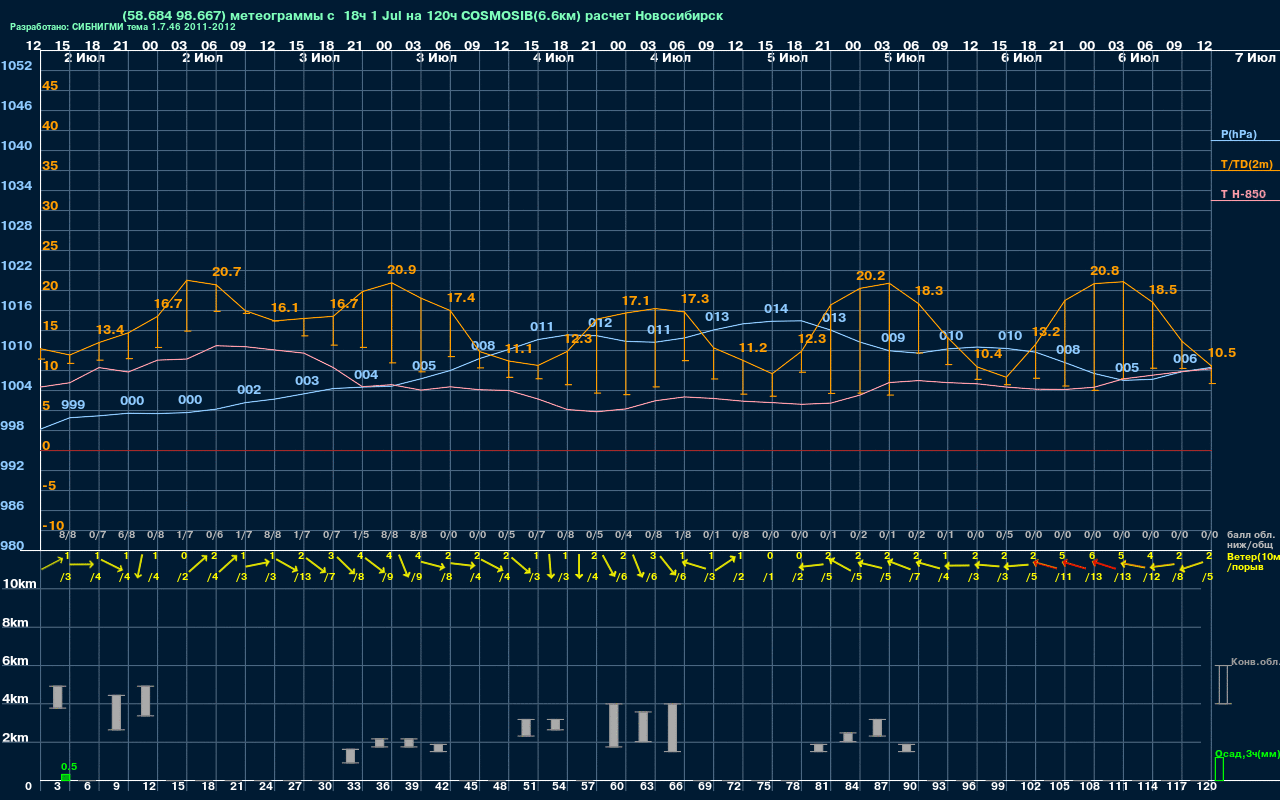Select the 1052 pressure axis tick
The width and height of the screenshot is (1280, 800).
(x=16, y=66)
